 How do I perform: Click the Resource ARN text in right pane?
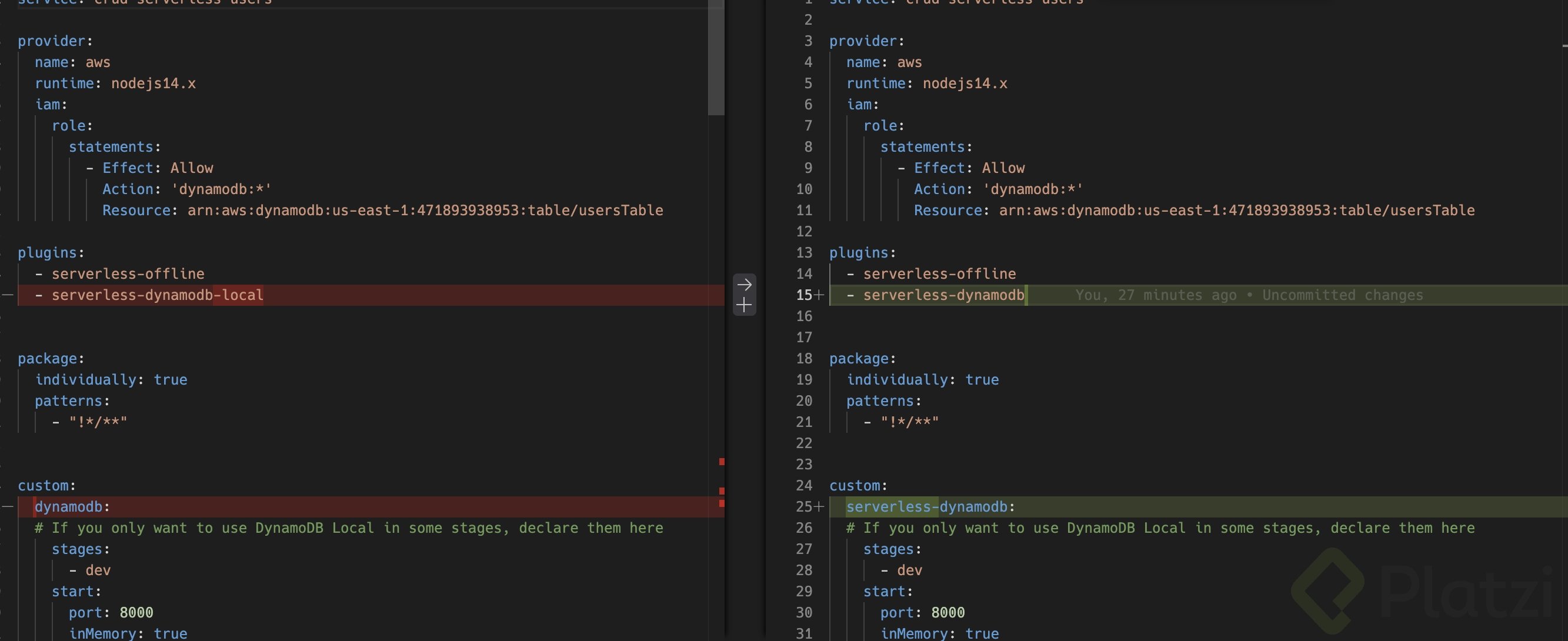(x=1236, y=211)
